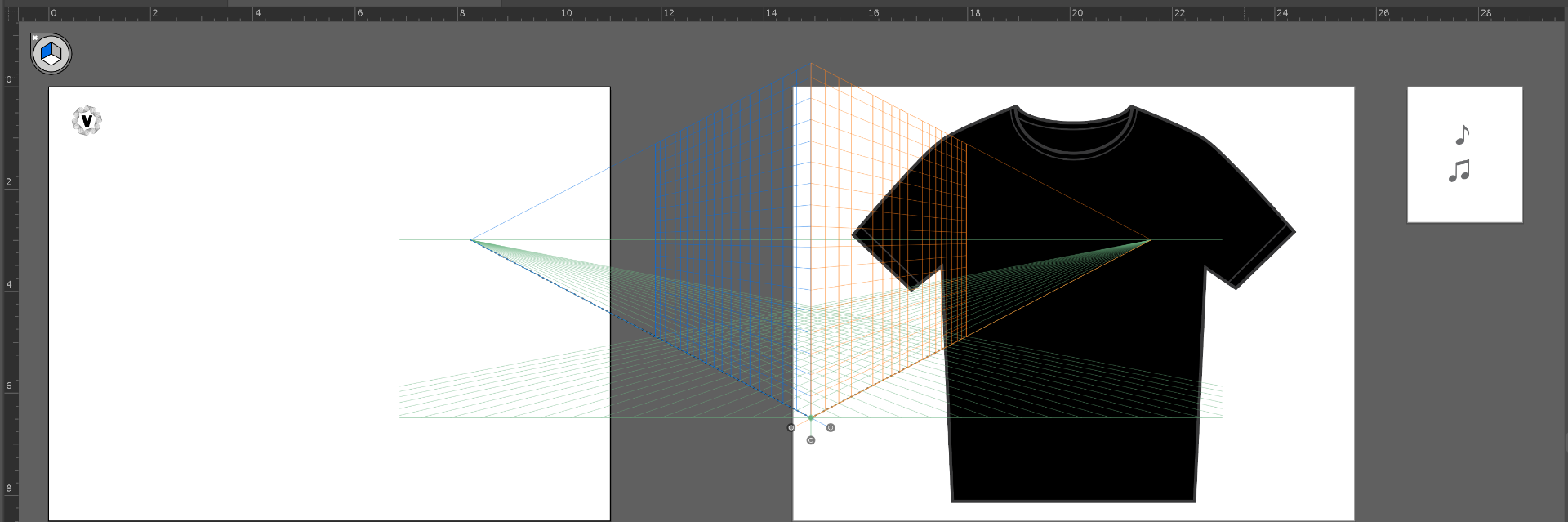Select the V logo on the left artboard

point(87,121)
